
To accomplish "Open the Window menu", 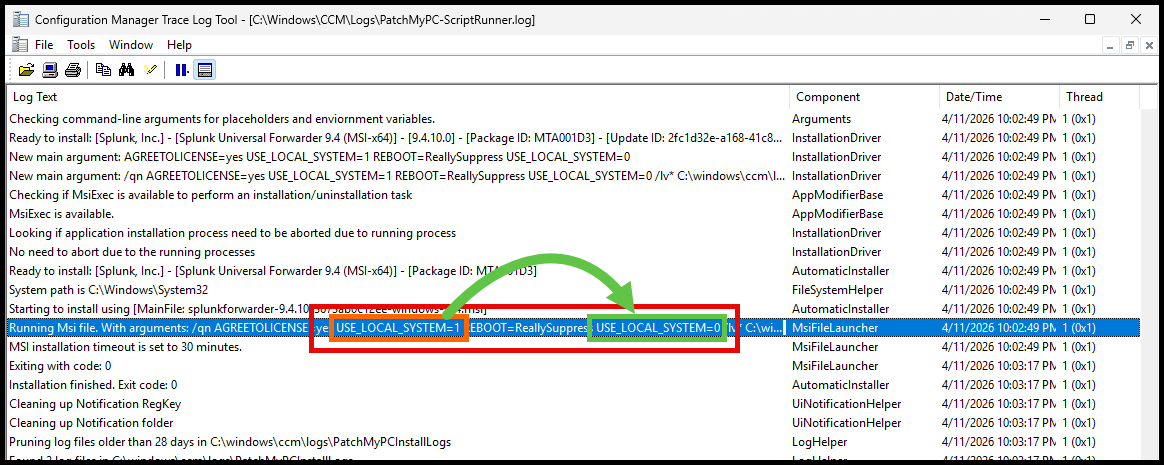I will click(131, 45).
